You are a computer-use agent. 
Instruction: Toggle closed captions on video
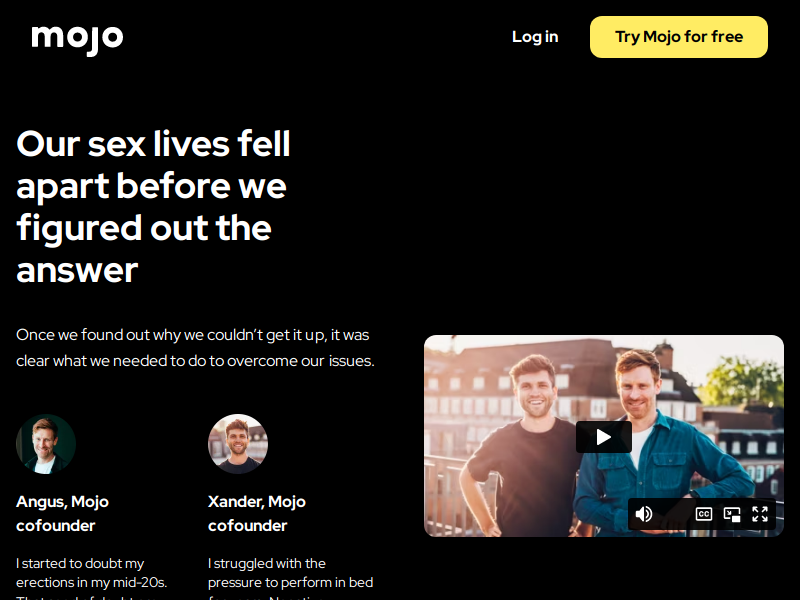(x=704, y=514)
